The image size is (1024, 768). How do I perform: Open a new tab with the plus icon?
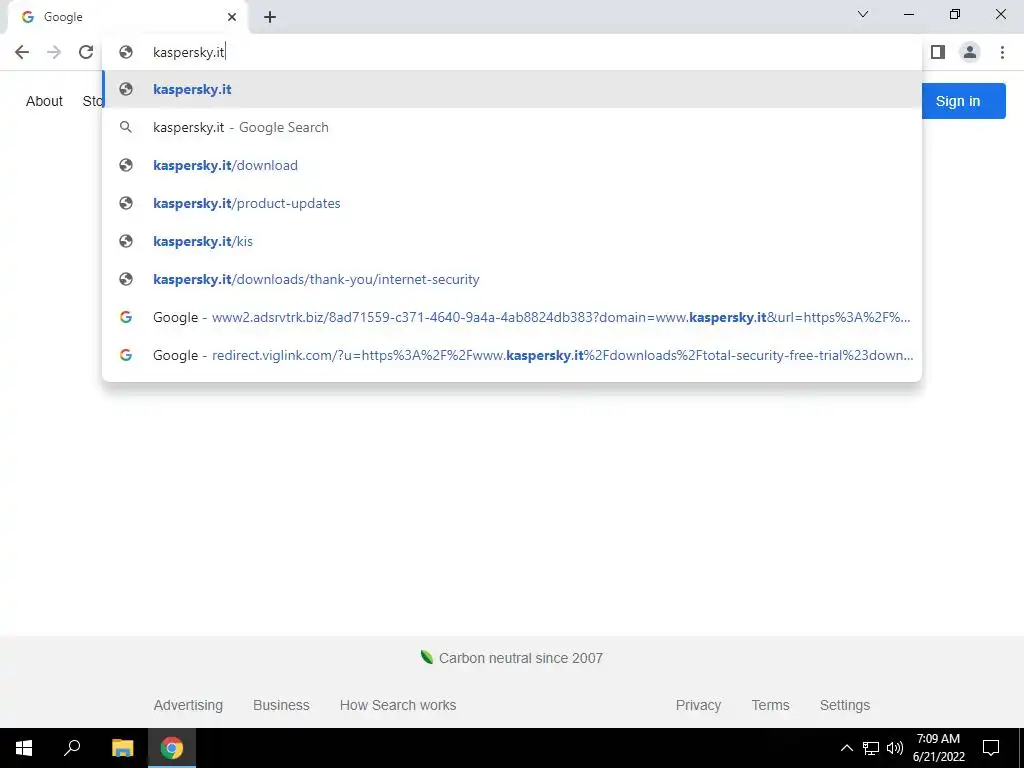[x=270, y=17]
